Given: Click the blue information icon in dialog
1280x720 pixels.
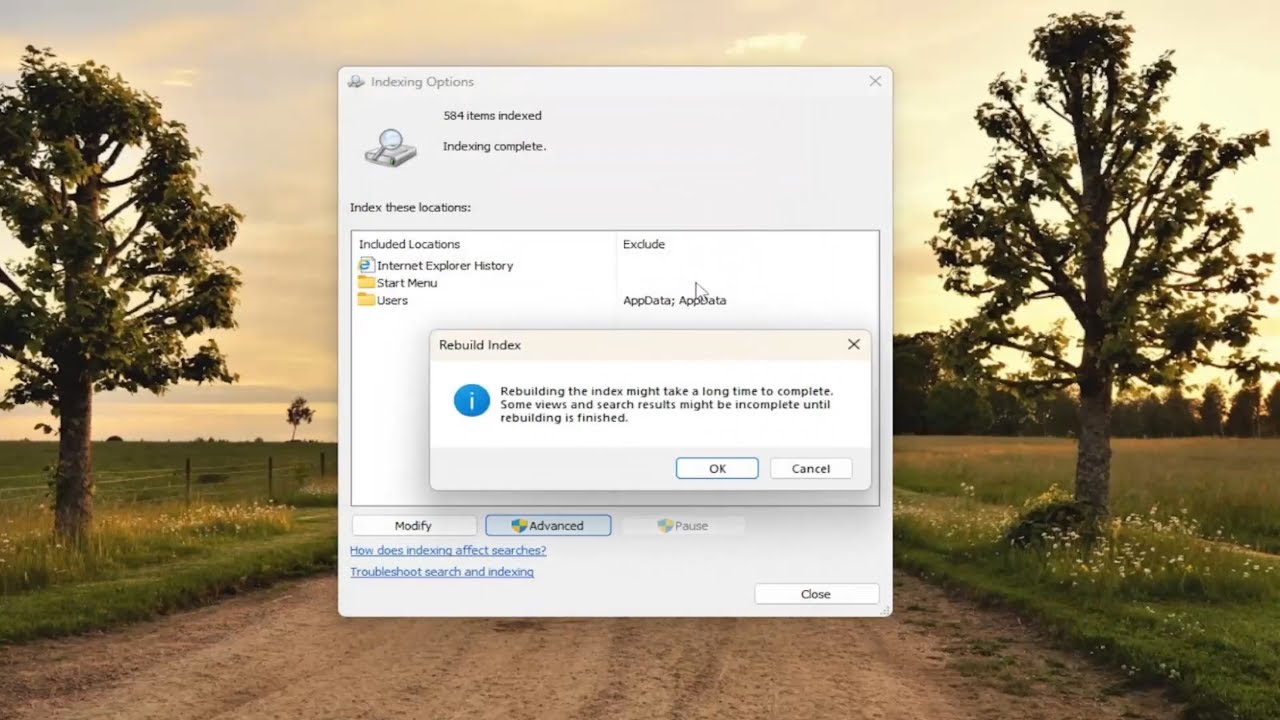Looking at the screenshot, I should pos(471,400).
